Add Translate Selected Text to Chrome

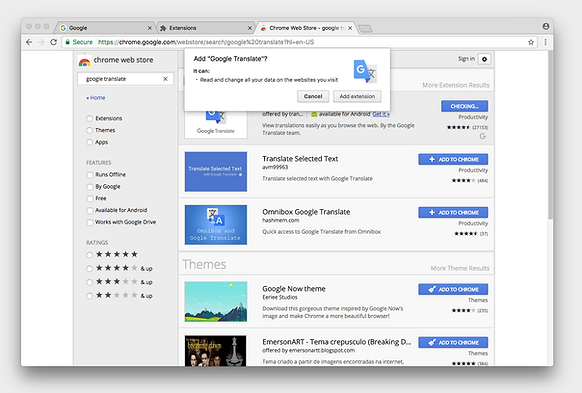(453, 160)
